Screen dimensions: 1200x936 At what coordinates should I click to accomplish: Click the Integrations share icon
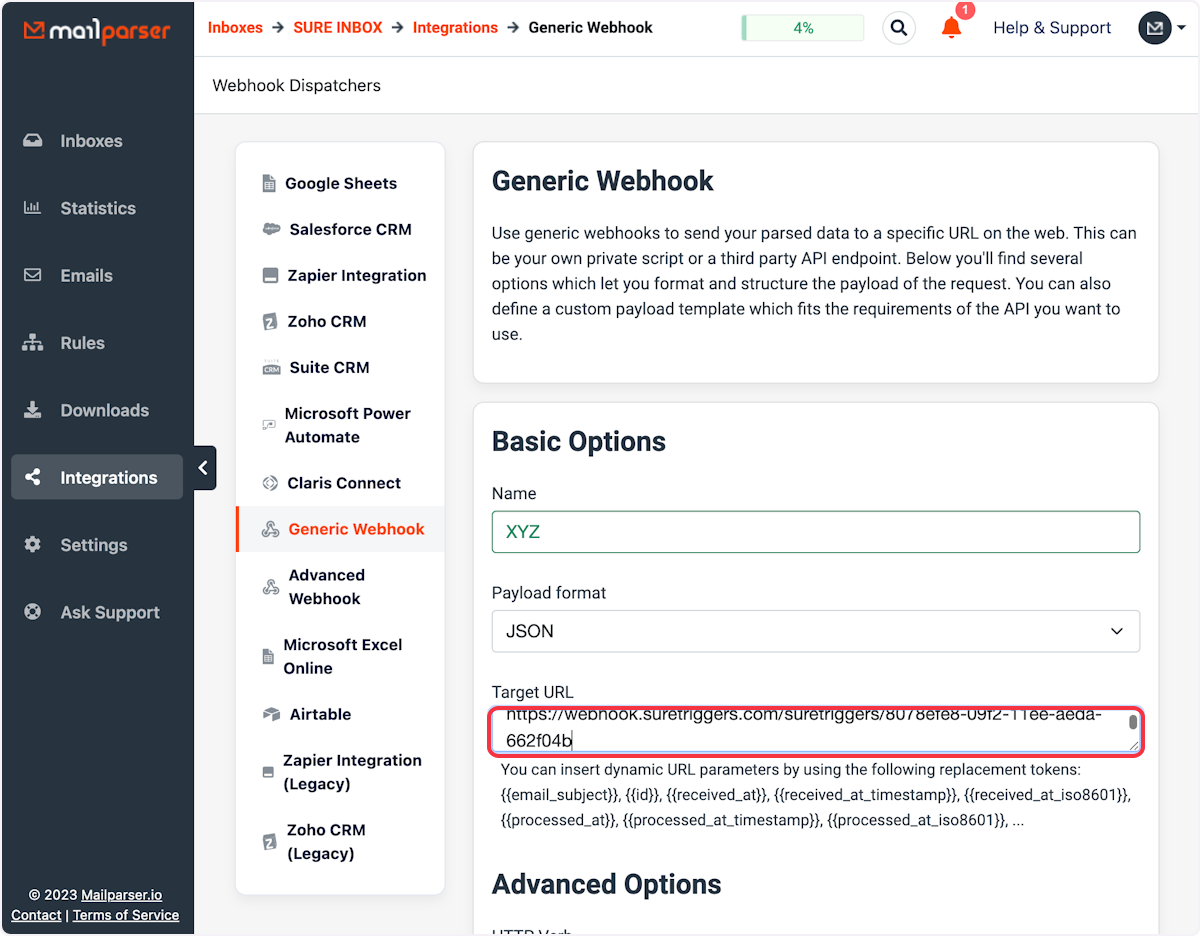(x=33, y=477)
